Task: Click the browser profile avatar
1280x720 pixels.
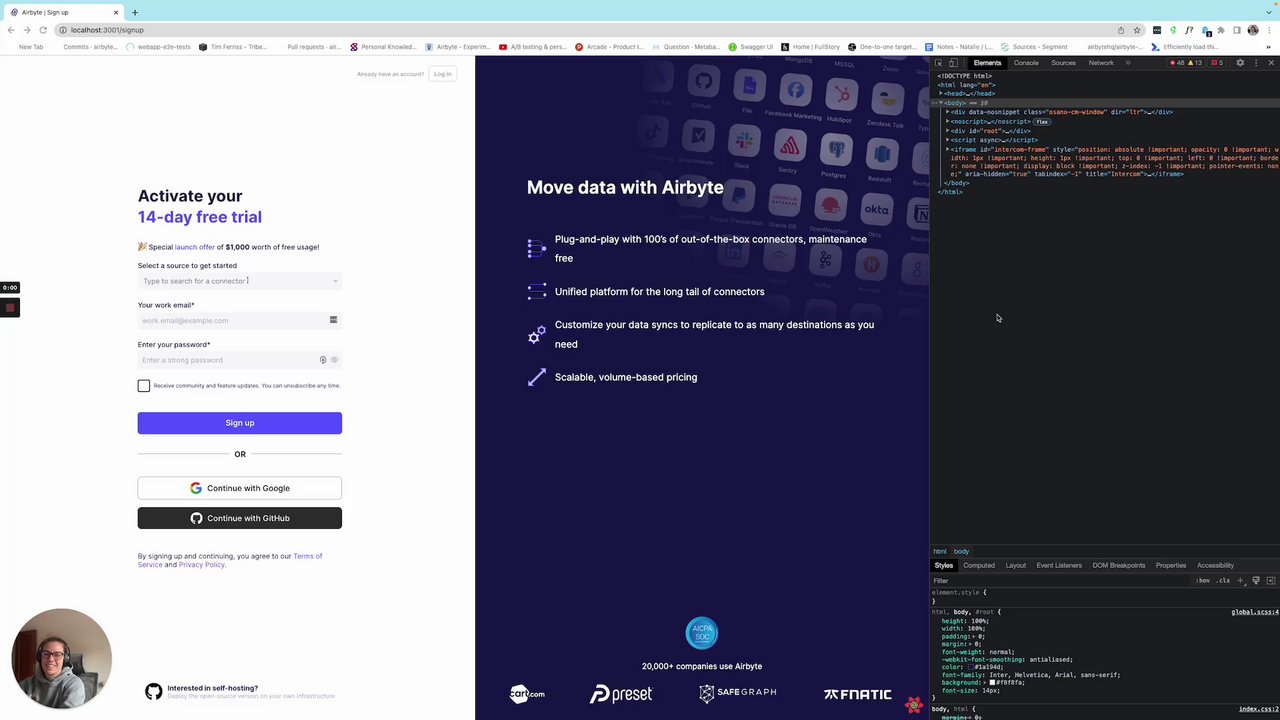Action: (x=1253, y=30)
